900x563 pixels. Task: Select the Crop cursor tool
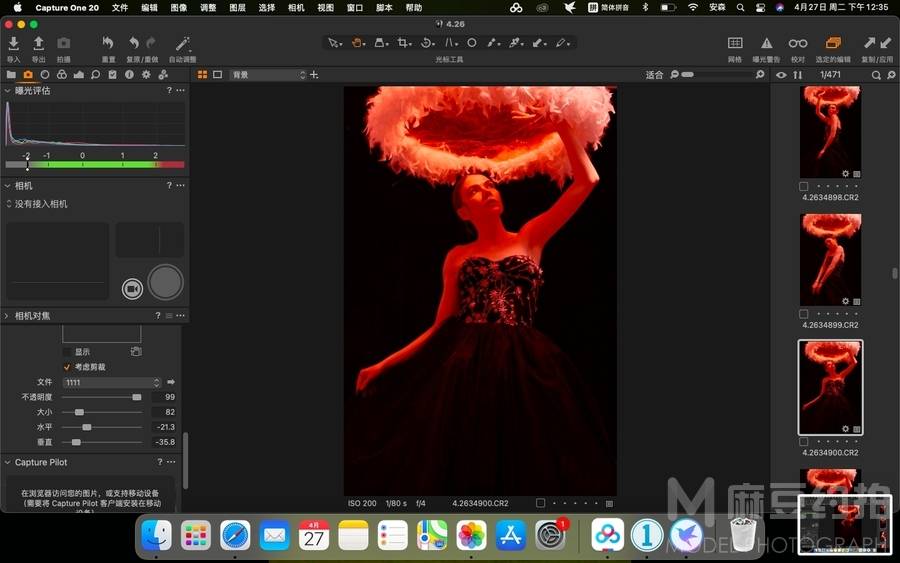[x=404, y=43]
